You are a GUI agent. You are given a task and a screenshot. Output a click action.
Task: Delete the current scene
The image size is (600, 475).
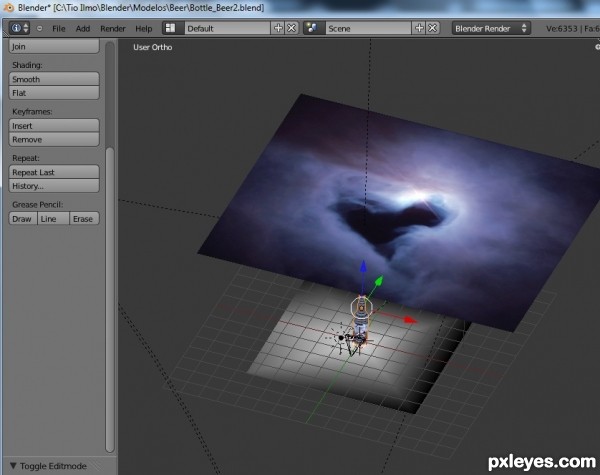[x=432, y=28]
